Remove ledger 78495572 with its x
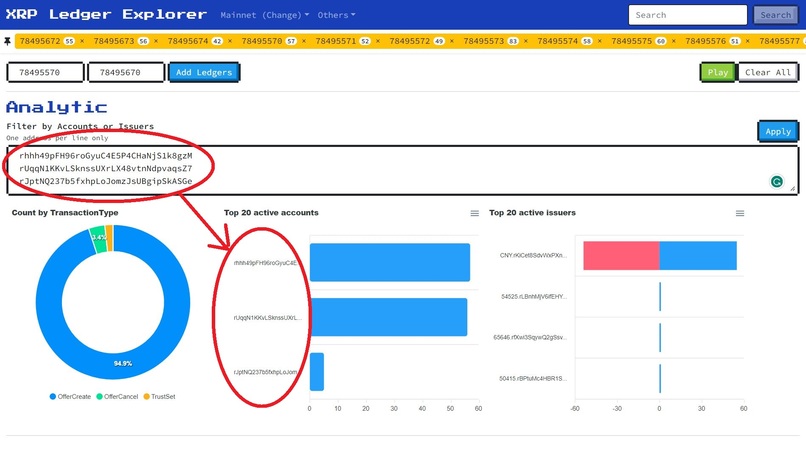 tap(452, 41)
